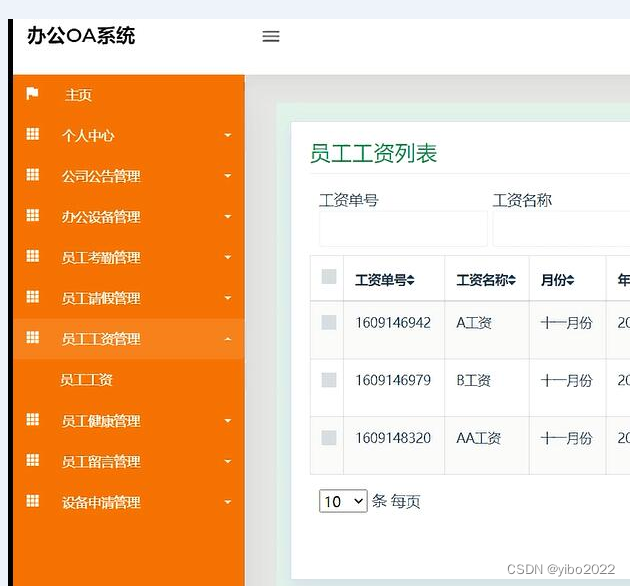Check the row checkbox for 1609148320

tap(329, 438)
